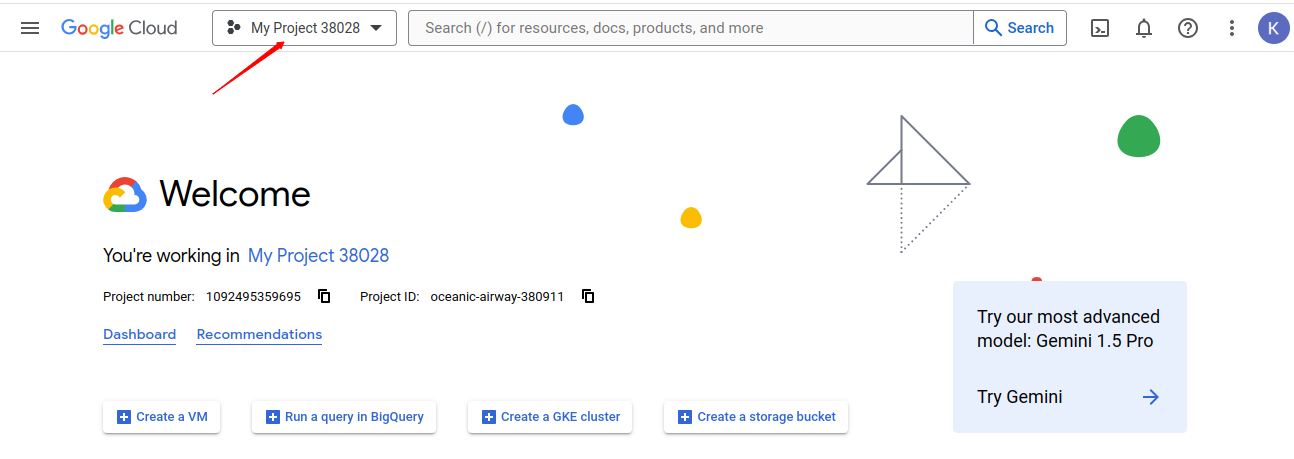This screenshot has height=459, width=1294.
Task: Click Create a storage bucket
Action: (x=756, y=417)
